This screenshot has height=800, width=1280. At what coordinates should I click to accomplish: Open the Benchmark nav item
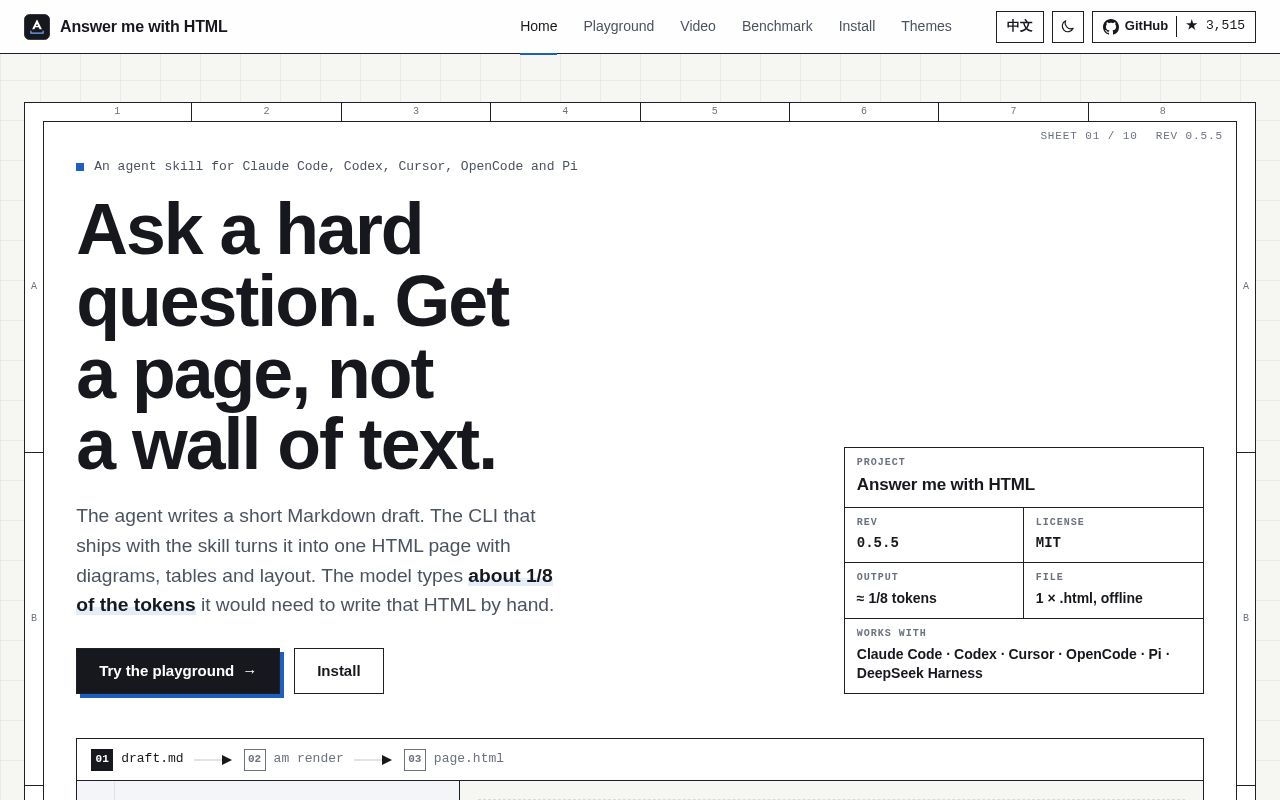pyautogui.click(x=777, y=26)
